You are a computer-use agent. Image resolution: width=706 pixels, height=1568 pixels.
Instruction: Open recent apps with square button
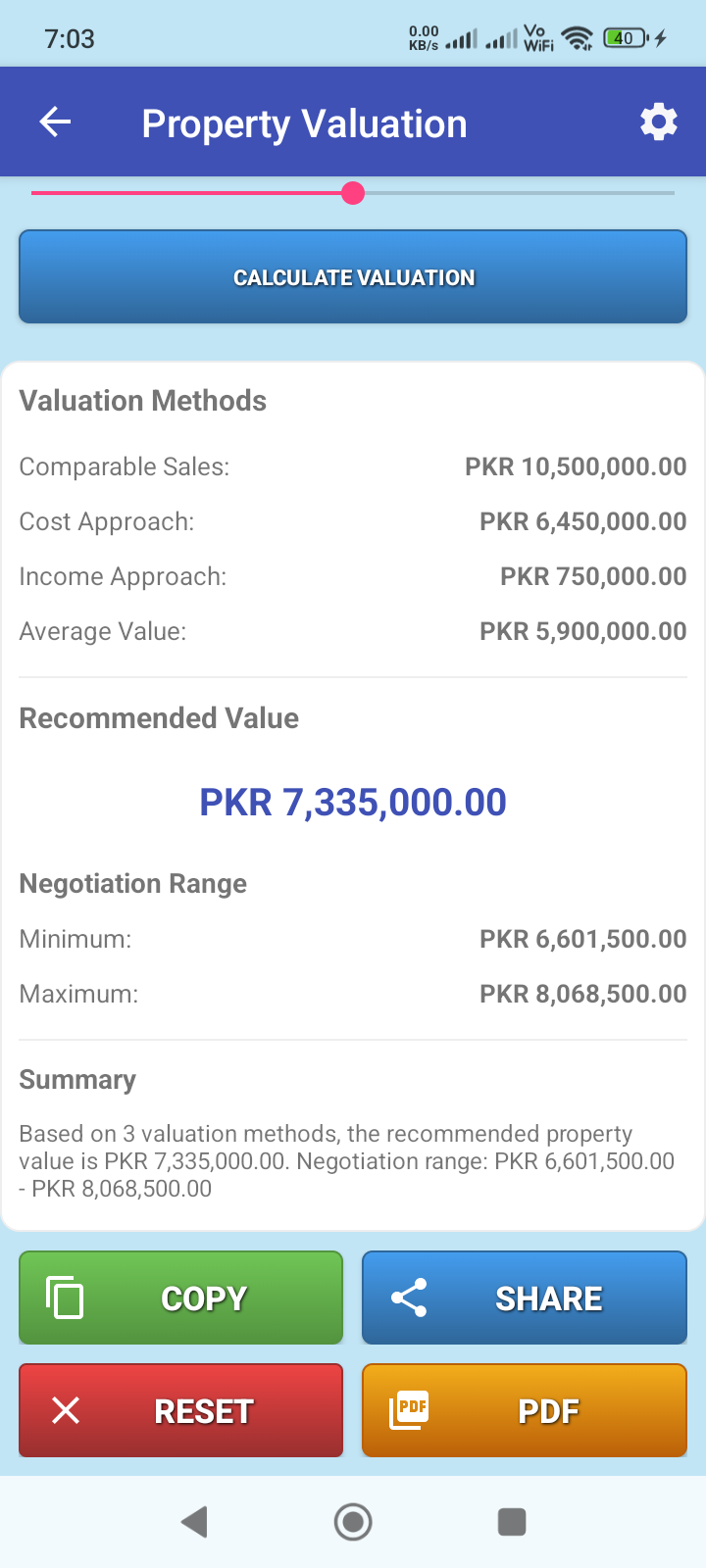[x=512, y=1522]
